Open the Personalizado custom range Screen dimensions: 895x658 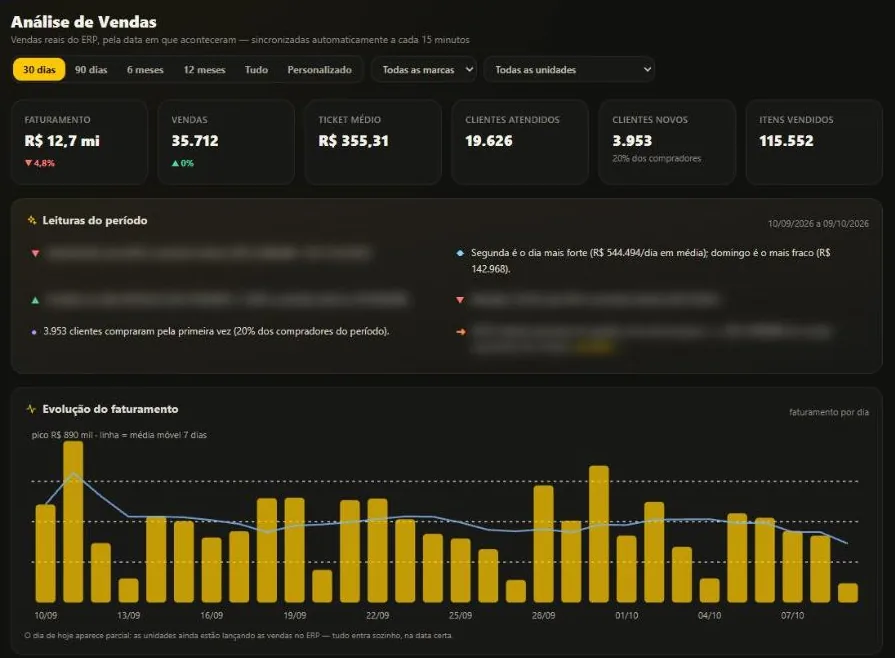pyautogui.click(x=319, y=70)
